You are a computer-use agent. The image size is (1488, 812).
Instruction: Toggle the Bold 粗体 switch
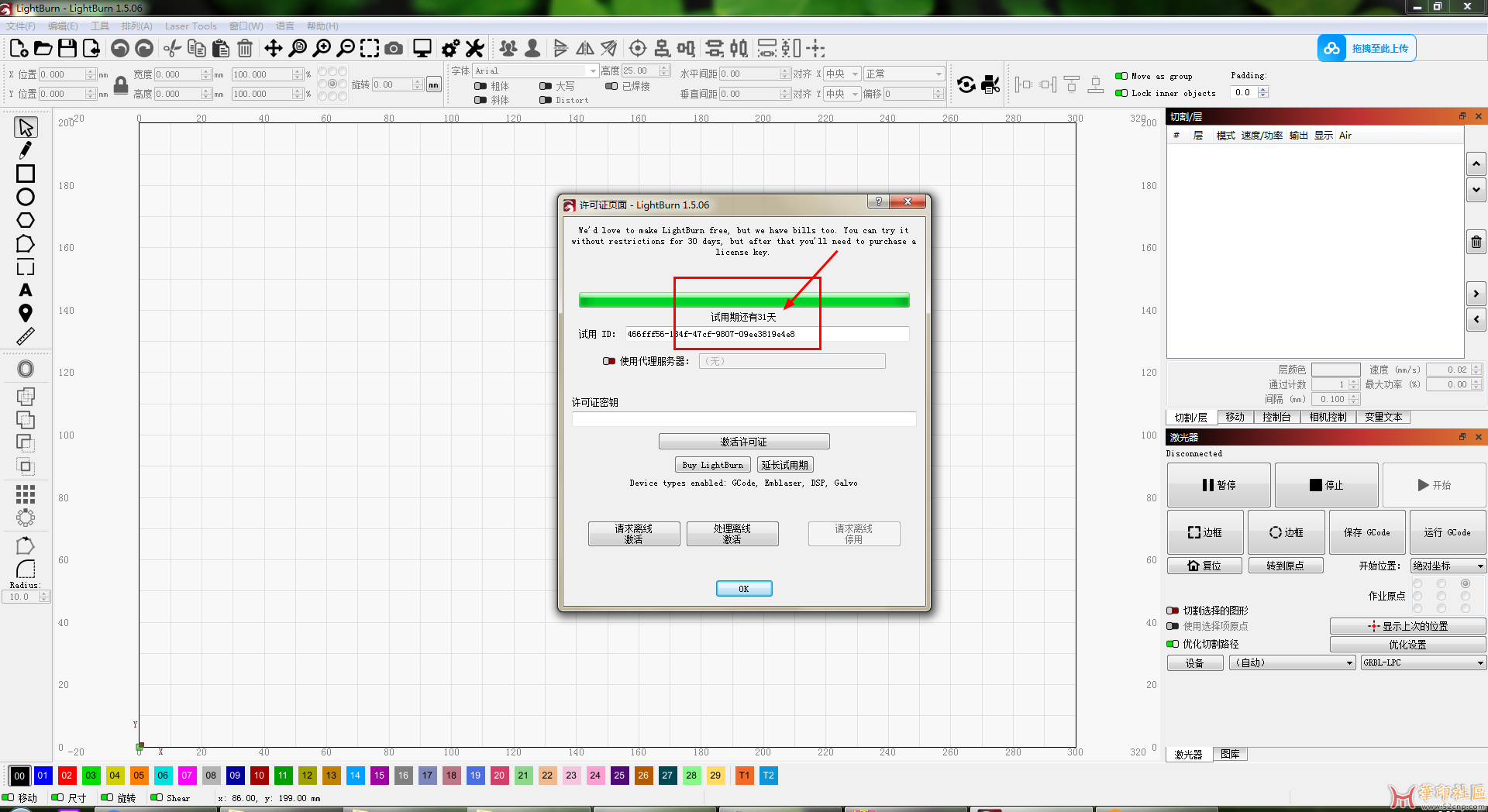click(480, 86)
